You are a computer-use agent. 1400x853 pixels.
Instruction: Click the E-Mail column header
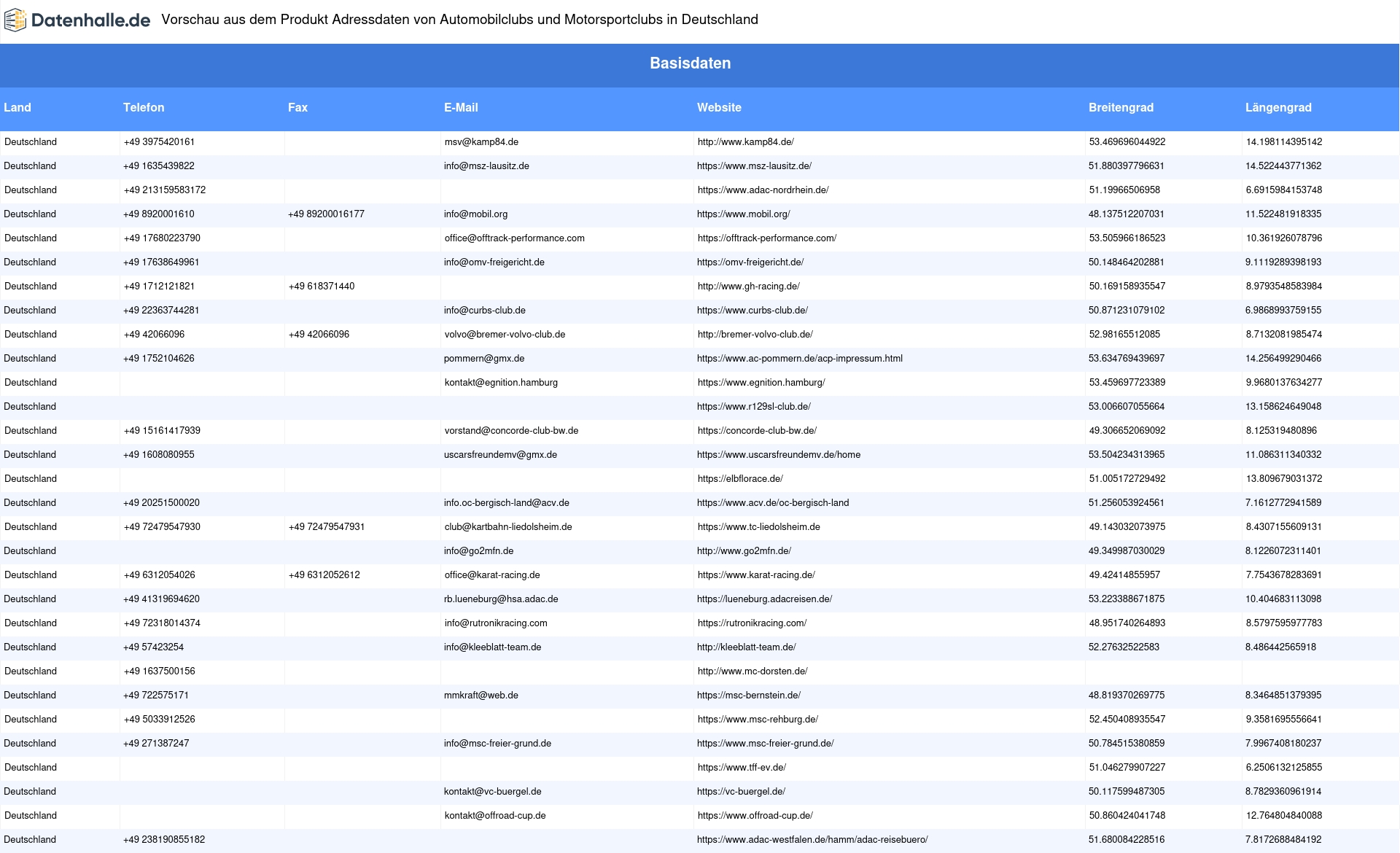(461, 107)
